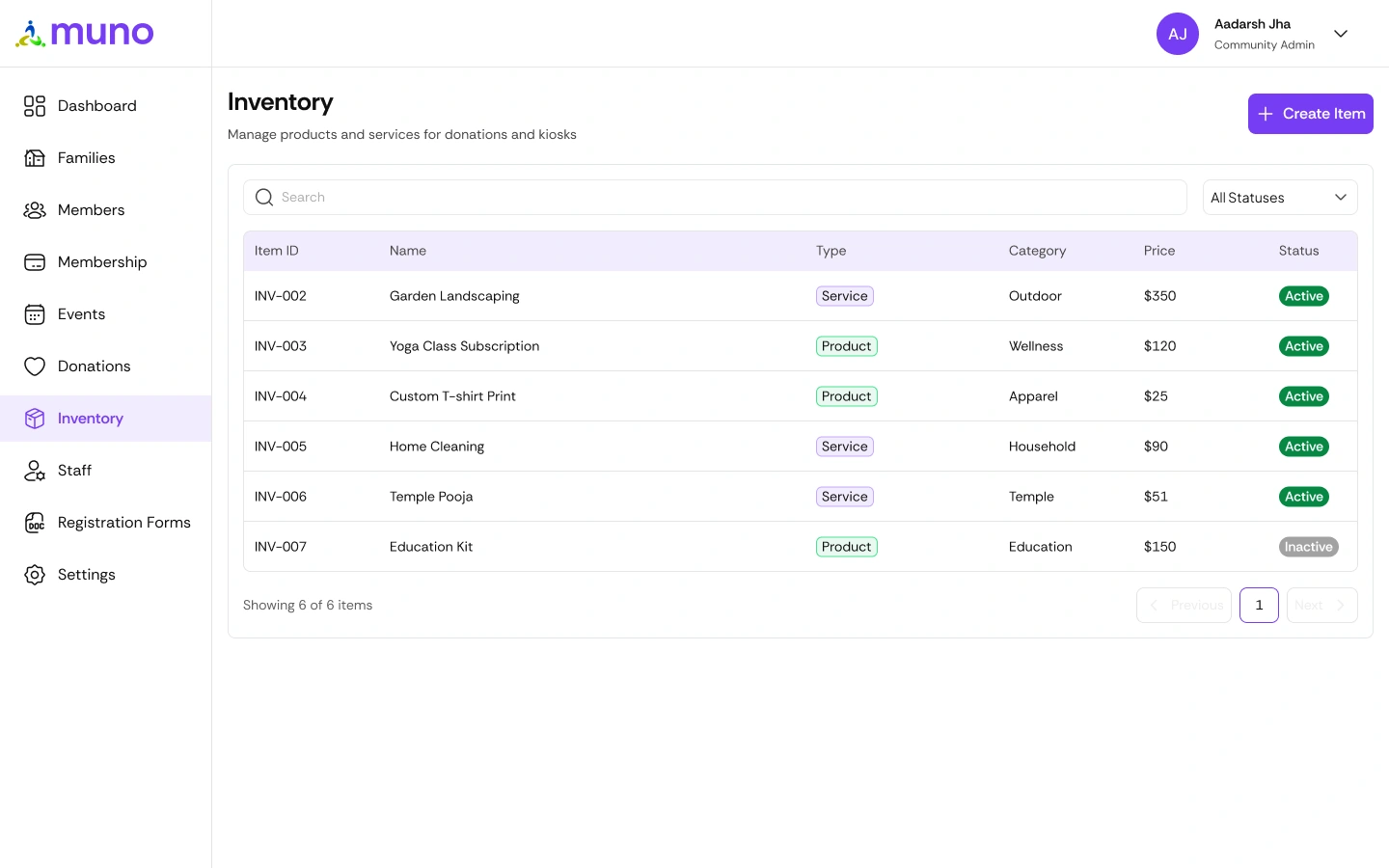Screen dimensions: 1389x868
Task: Click the Household category cell
Action: point(1042,447)
